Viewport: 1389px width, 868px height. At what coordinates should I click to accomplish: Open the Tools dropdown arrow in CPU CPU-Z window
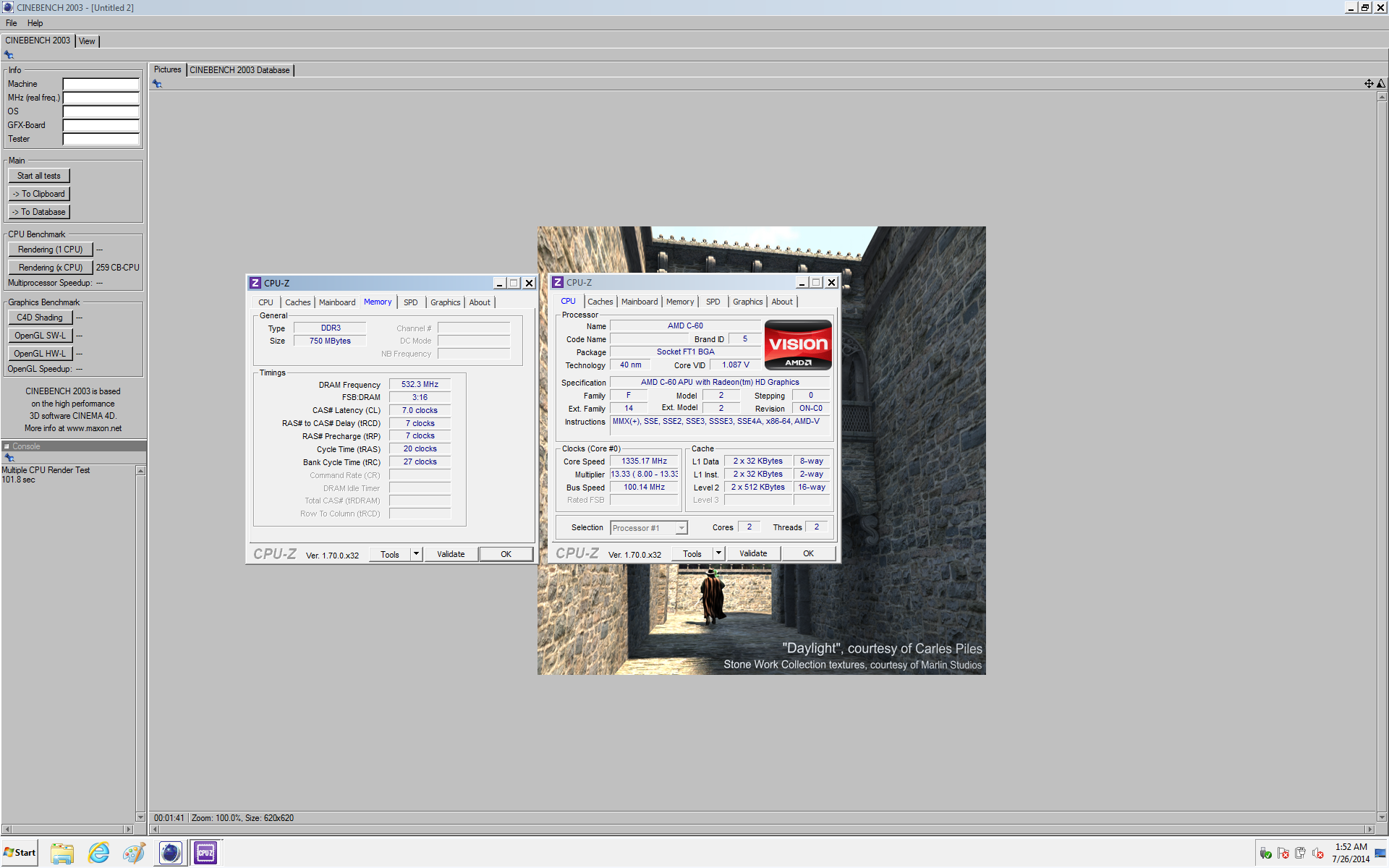718,553
